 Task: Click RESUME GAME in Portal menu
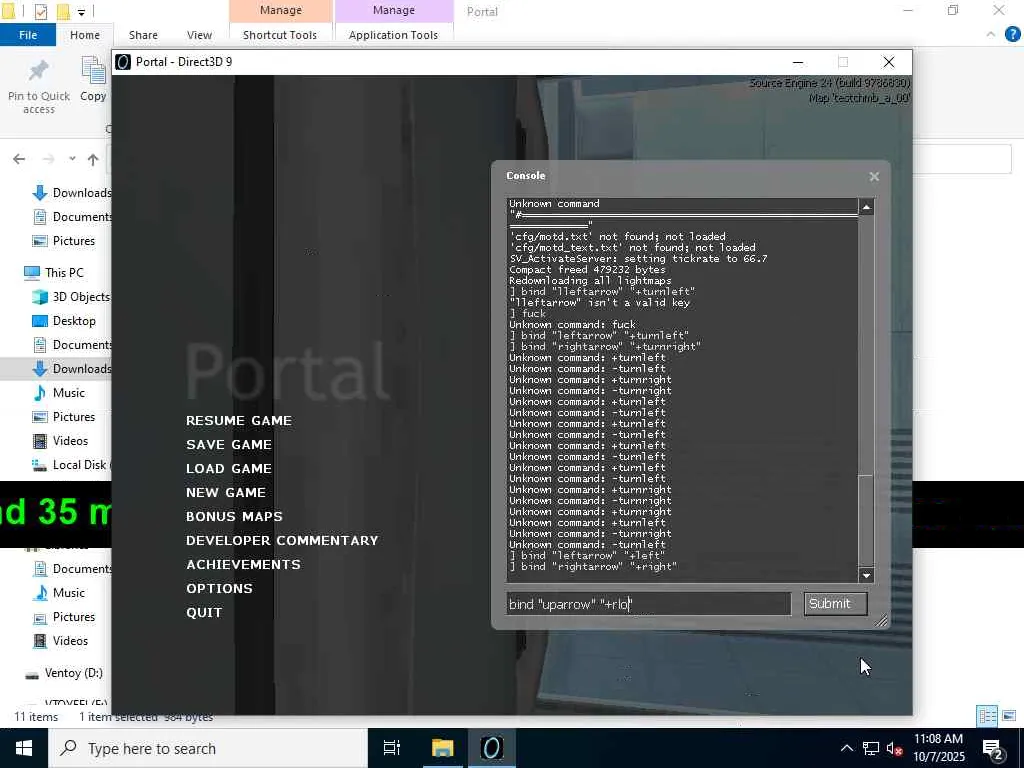238,421
